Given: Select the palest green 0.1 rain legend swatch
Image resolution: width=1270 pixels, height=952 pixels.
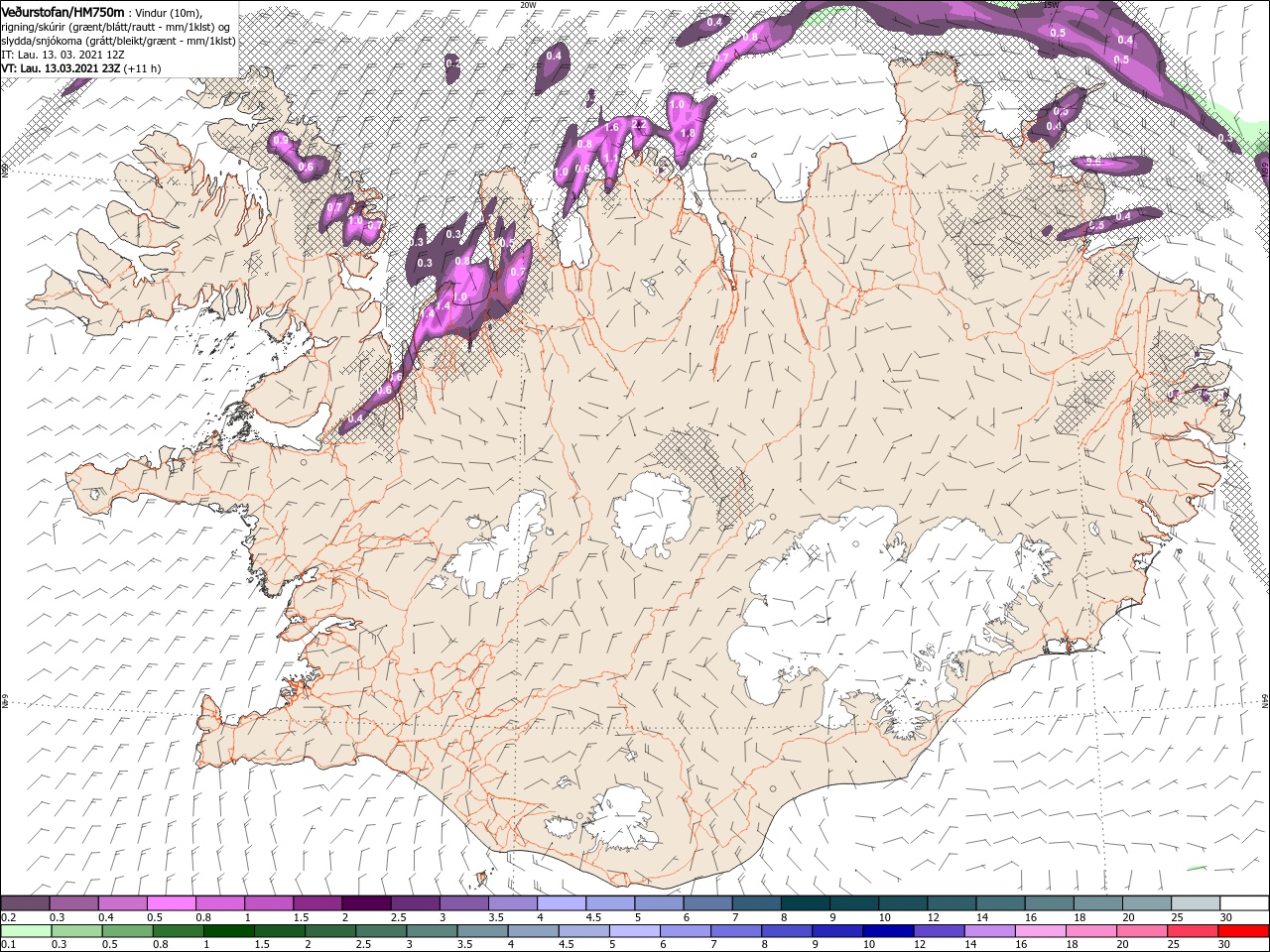Looking at the screenshot, I should point(26,930).
